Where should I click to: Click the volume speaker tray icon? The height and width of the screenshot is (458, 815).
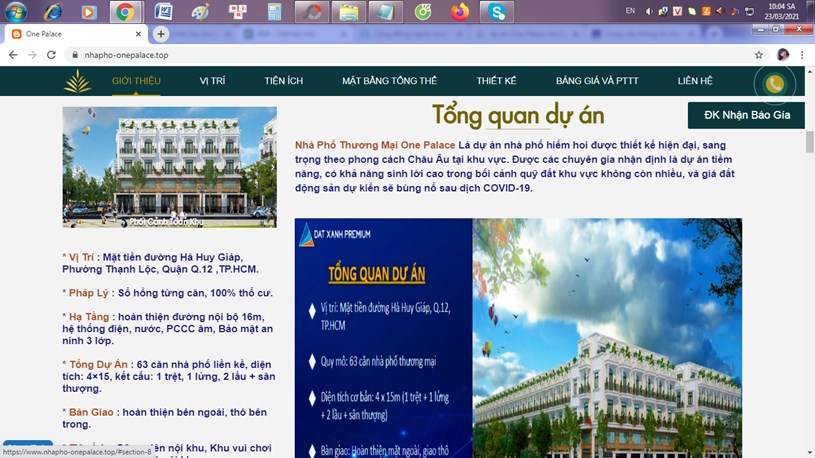(649, 11)
